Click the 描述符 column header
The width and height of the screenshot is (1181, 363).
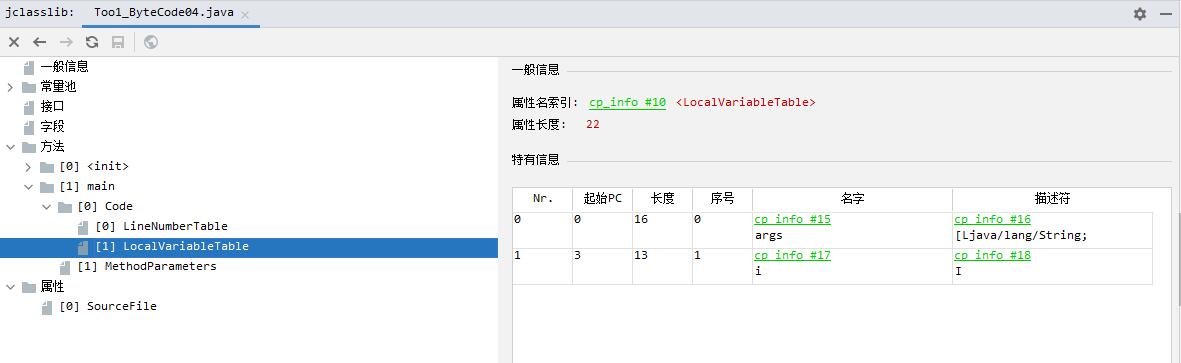coord(1053,199)
